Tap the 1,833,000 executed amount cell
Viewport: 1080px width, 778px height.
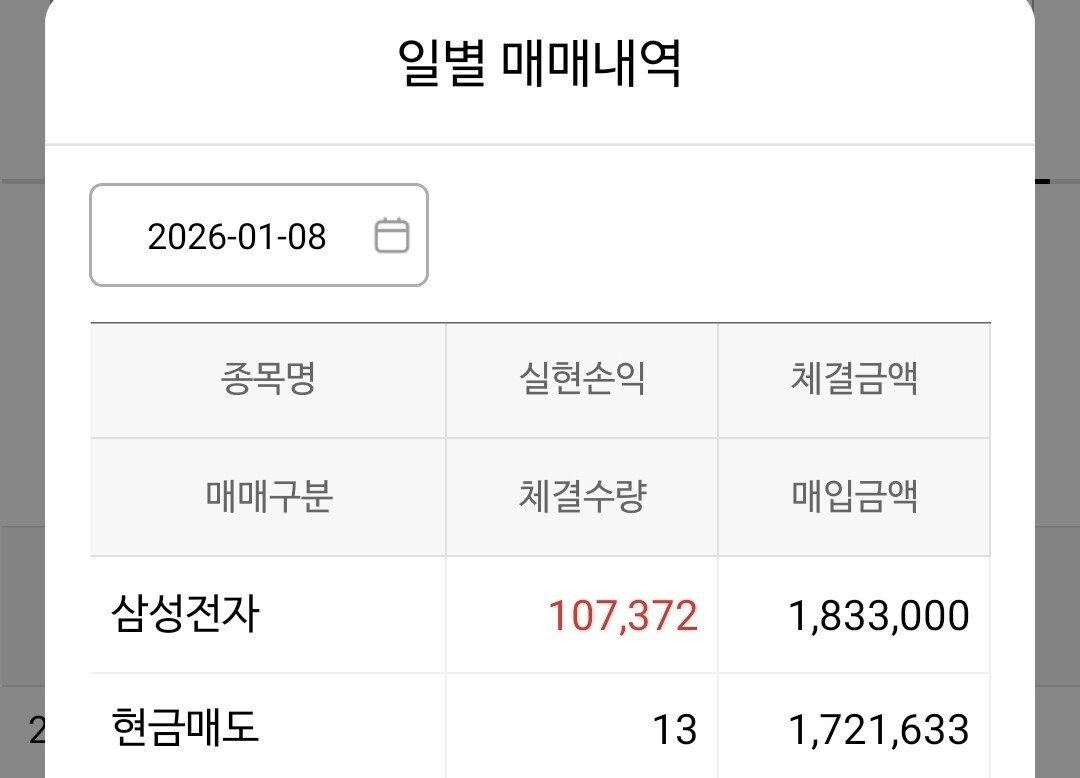879,616
